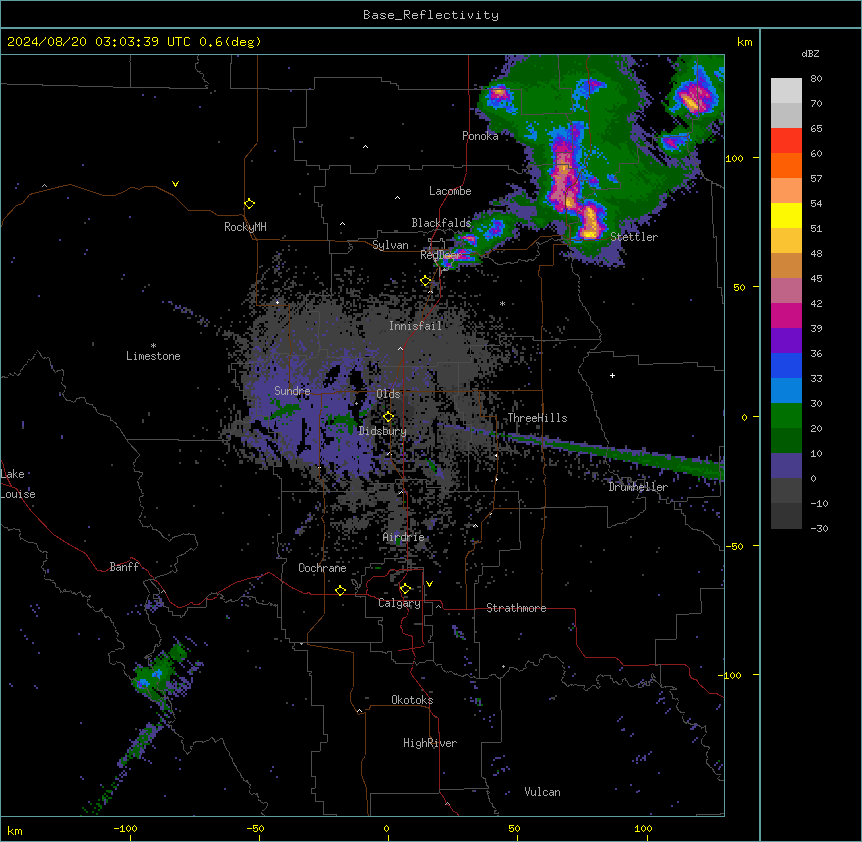The height and width of the screenshot is (842, 862).
Task: Click the Lake Louise label
Action: (x=18, y=484)
